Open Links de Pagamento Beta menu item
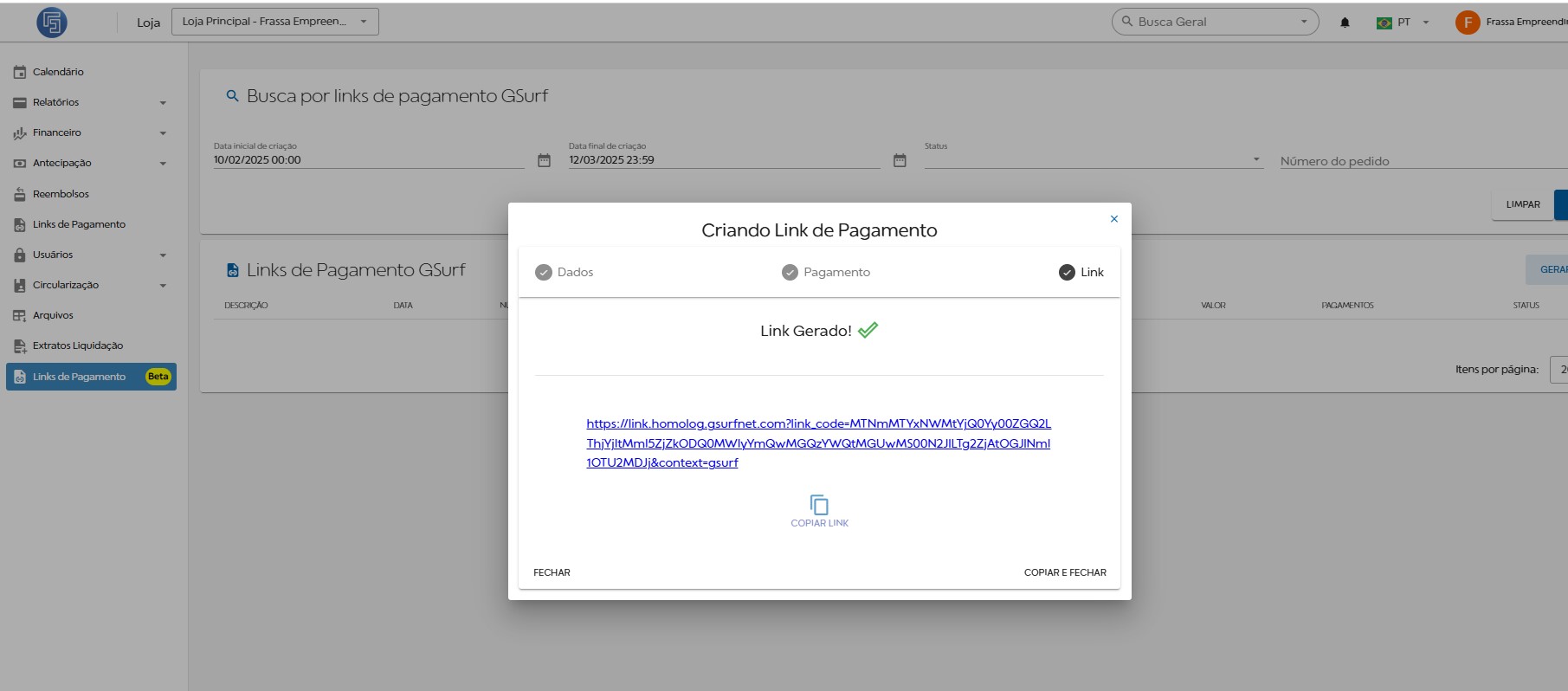Viewport: 1568px width, 691px height. pos(91,377)
